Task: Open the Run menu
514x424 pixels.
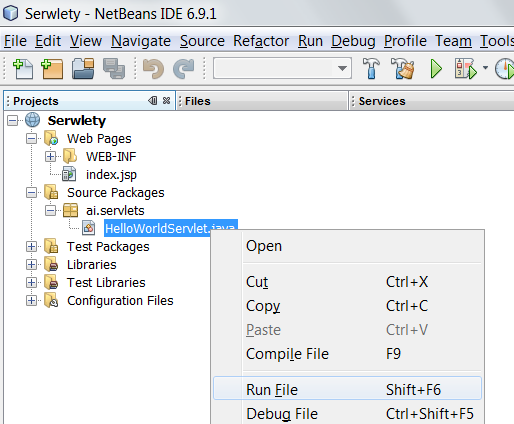Action: pyautogui.click(x=310, y=41)
